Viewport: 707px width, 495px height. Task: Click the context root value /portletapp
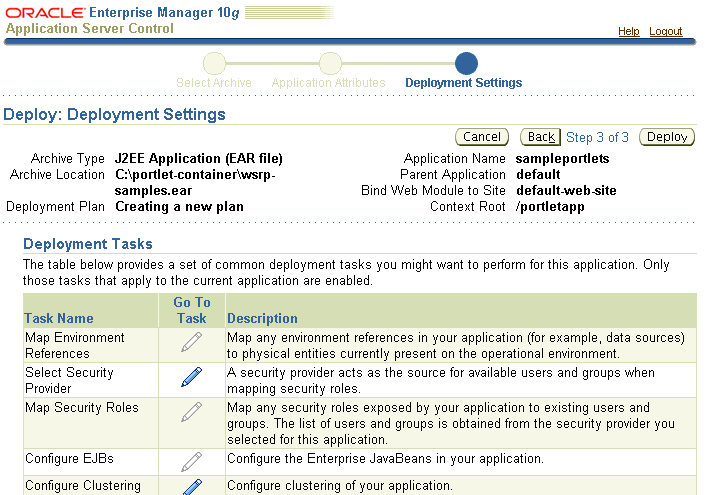tap(550, 206)
